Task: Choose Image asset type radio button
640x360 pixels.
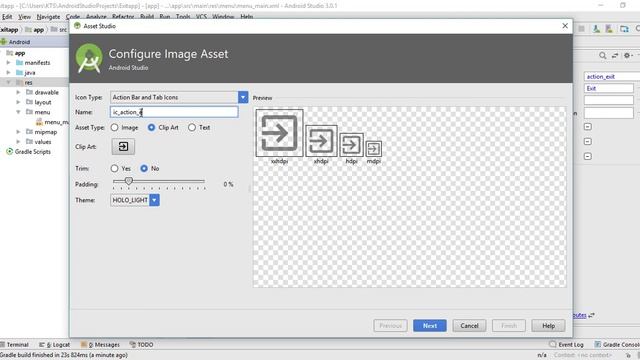Action: (115, 127)
